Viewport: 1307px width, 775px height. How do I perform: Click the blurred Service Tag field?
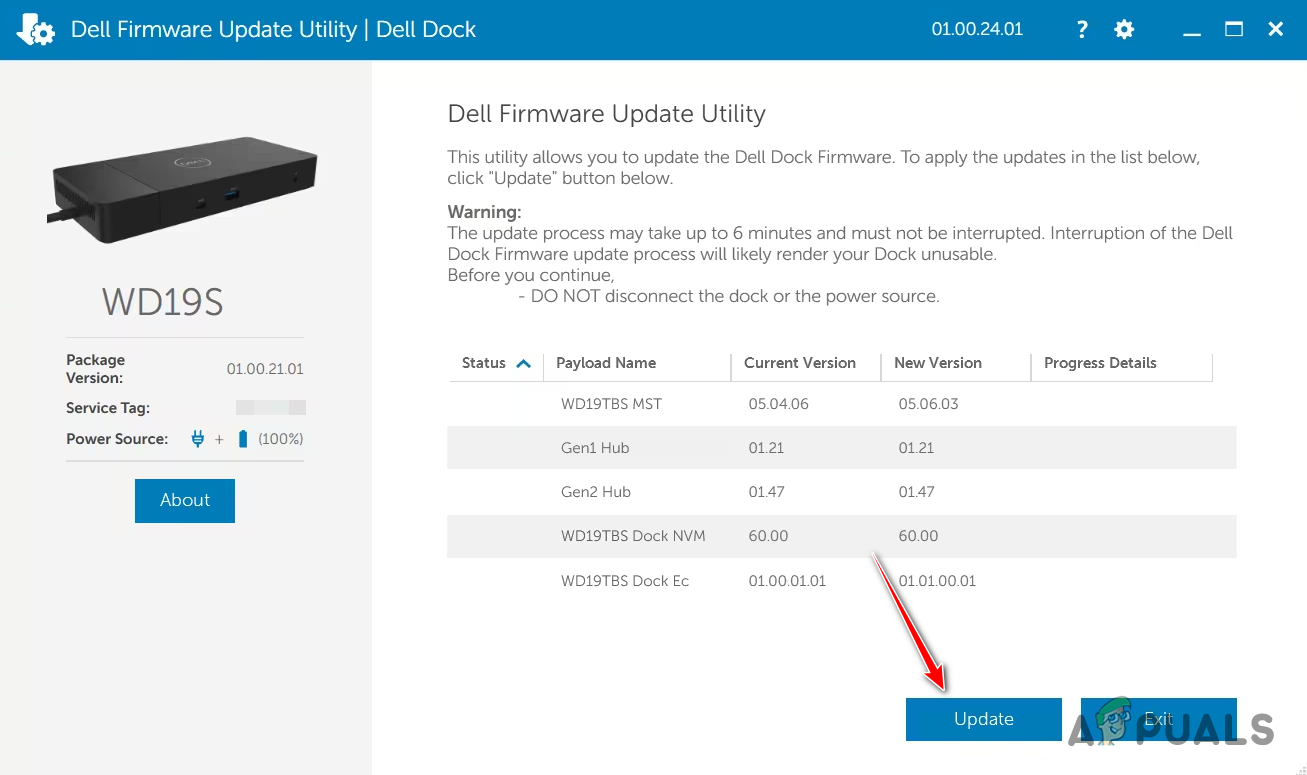(x=270, y=407)
